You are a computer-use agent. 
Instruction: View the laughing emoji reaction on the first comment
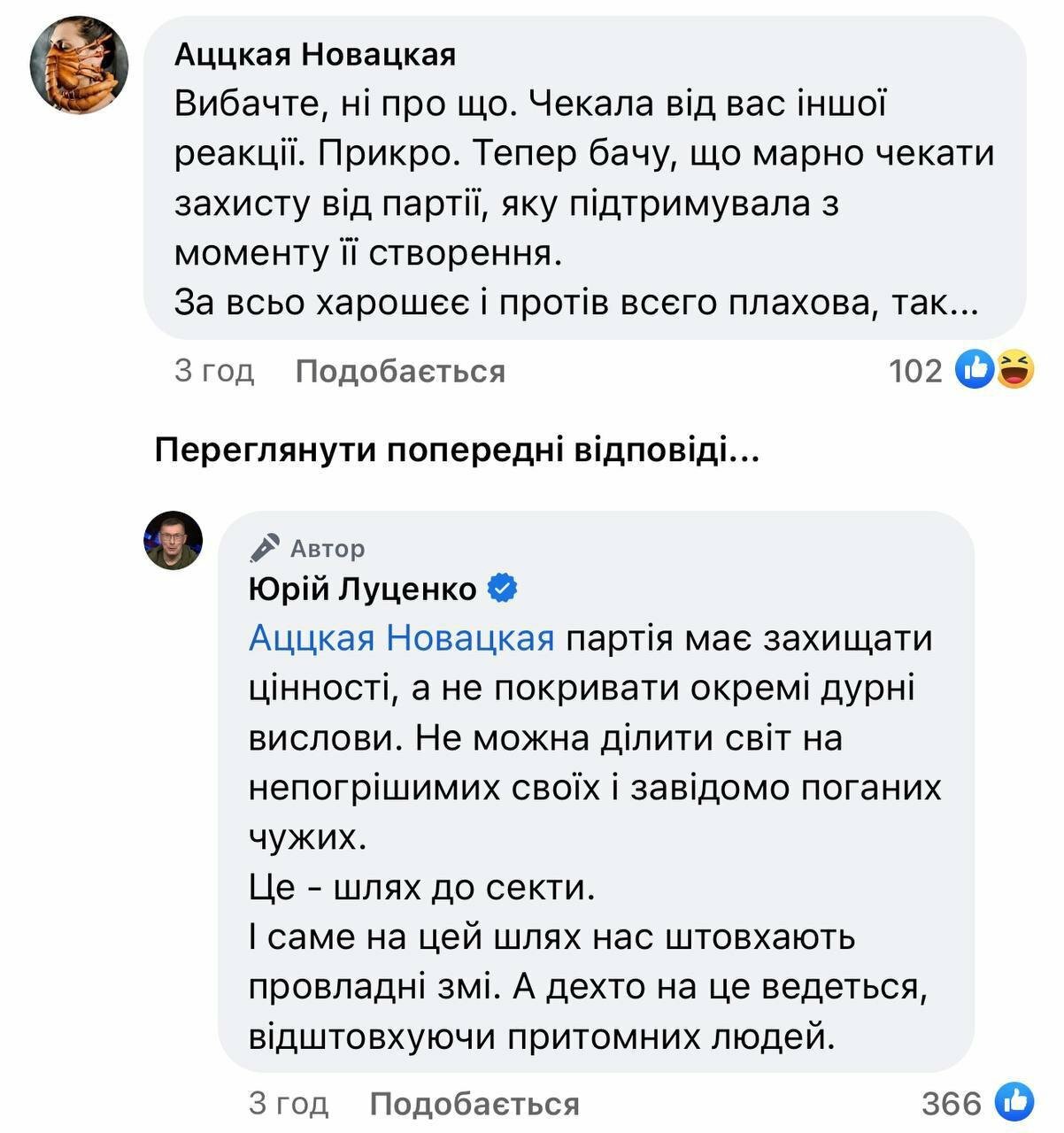click(x=1014, y=369)
